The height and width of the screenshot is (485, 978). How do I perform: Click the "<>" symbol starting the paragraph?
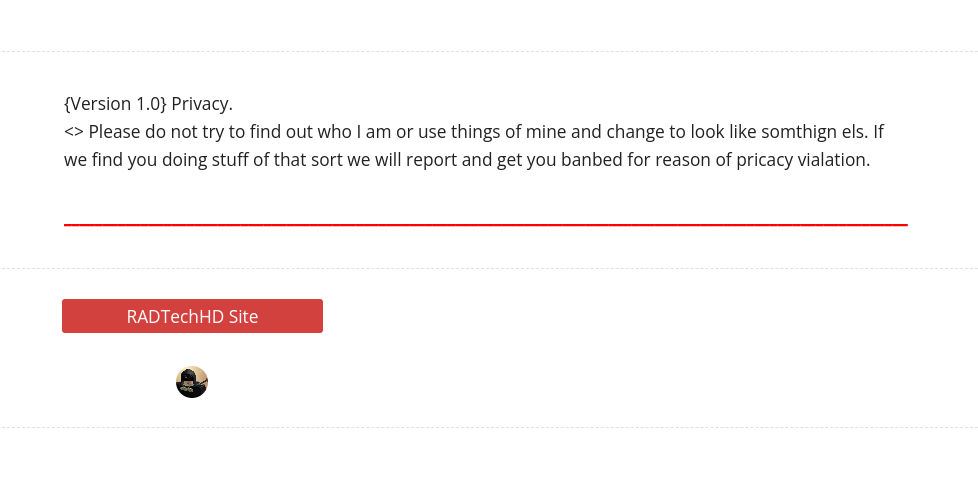tap(74, 131)
